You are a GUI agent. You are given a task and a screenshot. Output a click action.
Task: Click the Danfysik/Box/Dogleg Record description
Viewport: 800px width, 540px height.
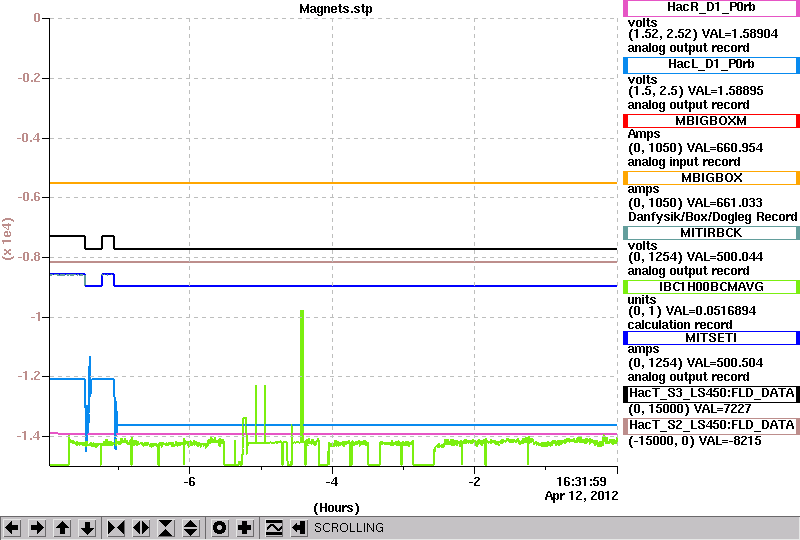pyautogui.click(x=712, y=217)
